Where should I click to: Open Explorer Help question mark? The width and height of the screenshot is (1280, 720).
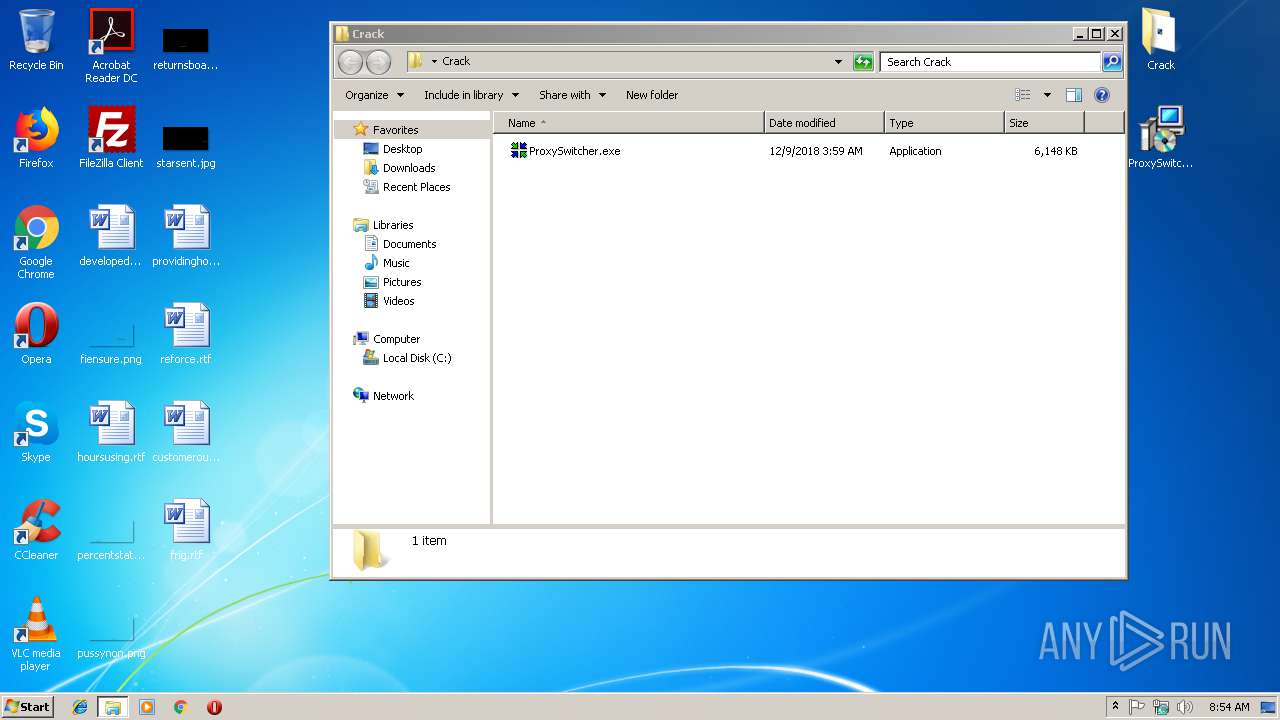tap(1102, 95)
